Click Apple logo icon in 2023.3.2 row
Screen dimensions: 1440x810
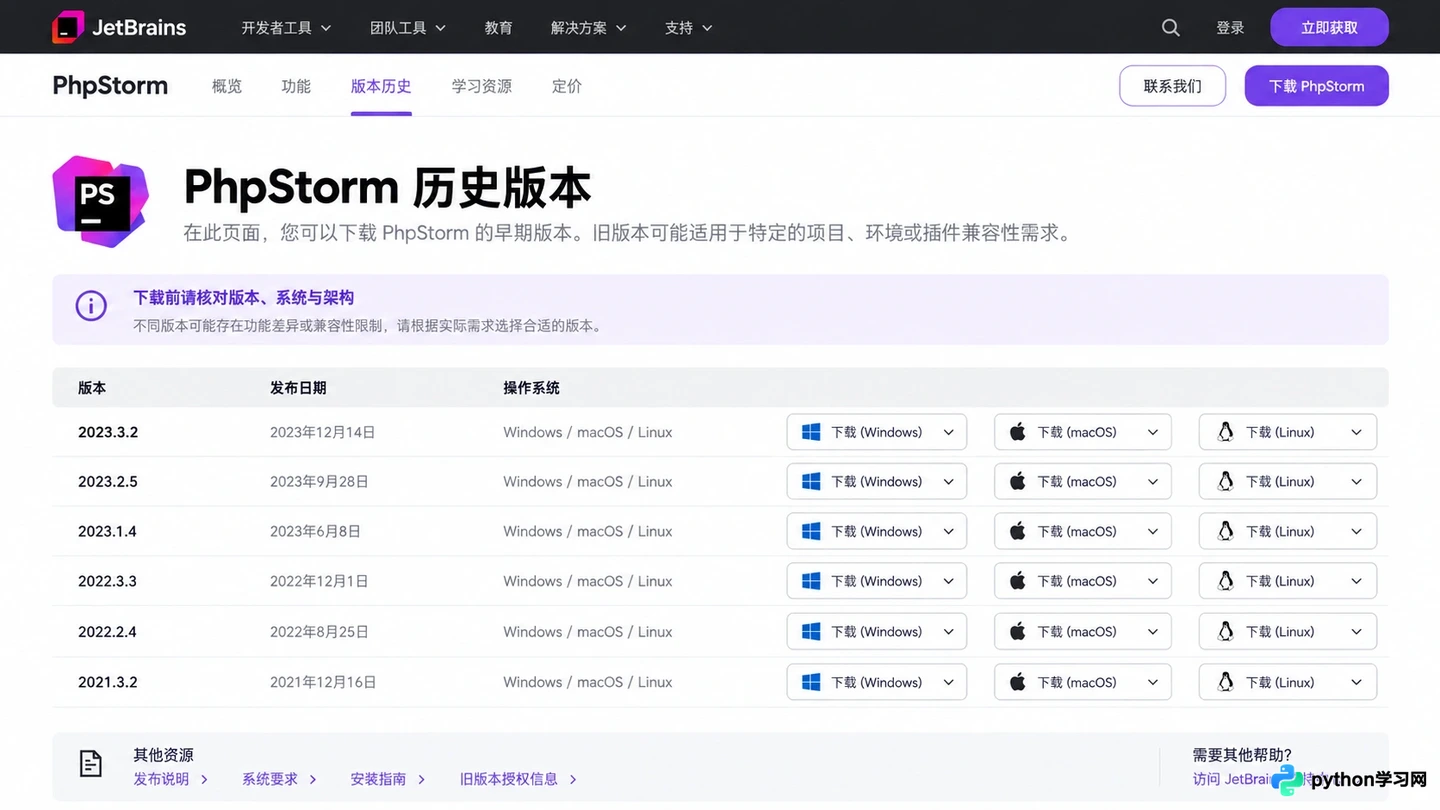pyautogui.click(x=1018, y=432)
